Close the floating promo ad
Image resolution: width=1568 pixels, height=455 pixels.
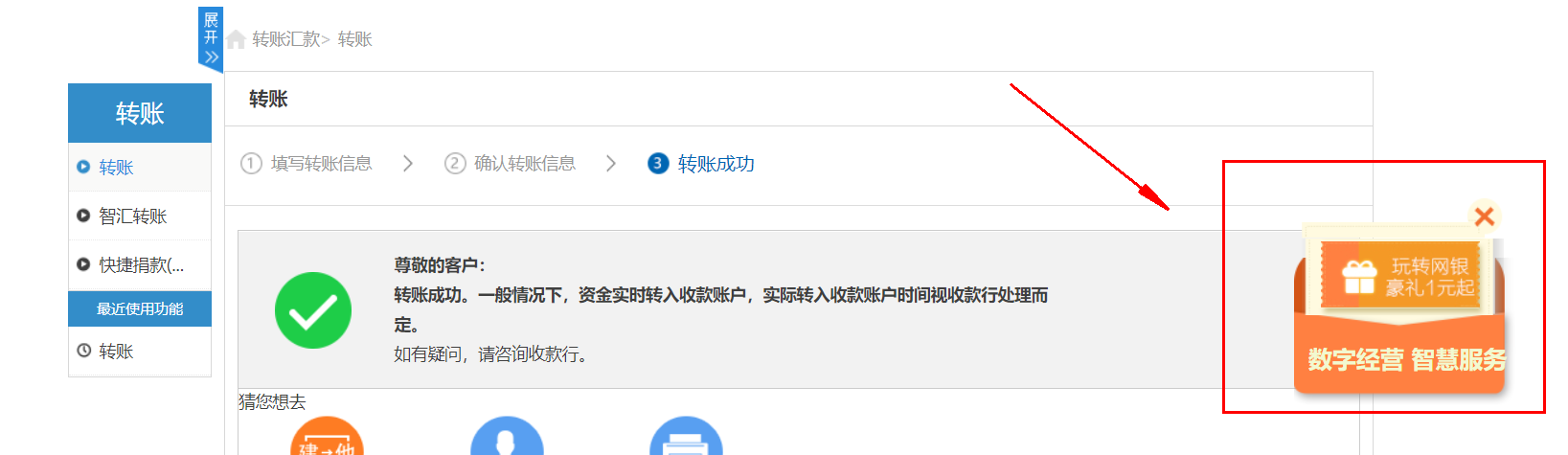tap(1484, 216)
